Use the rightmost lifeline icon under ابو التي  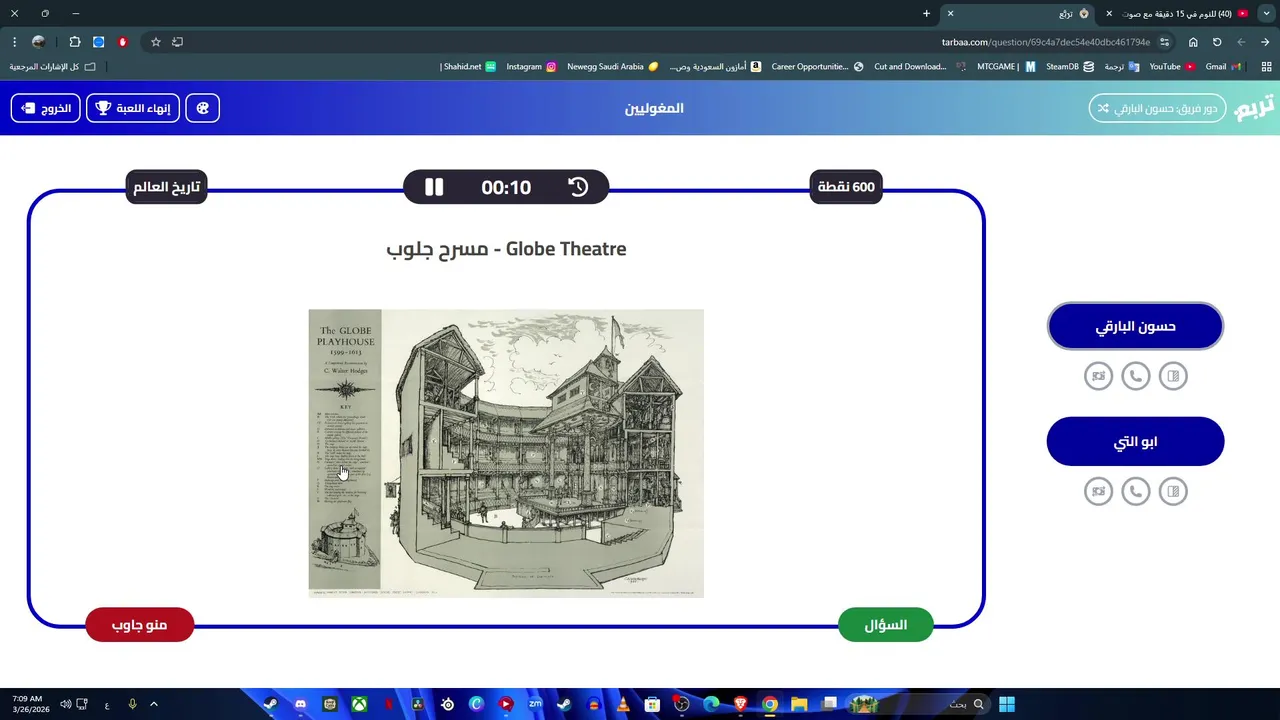point(1173,491)
